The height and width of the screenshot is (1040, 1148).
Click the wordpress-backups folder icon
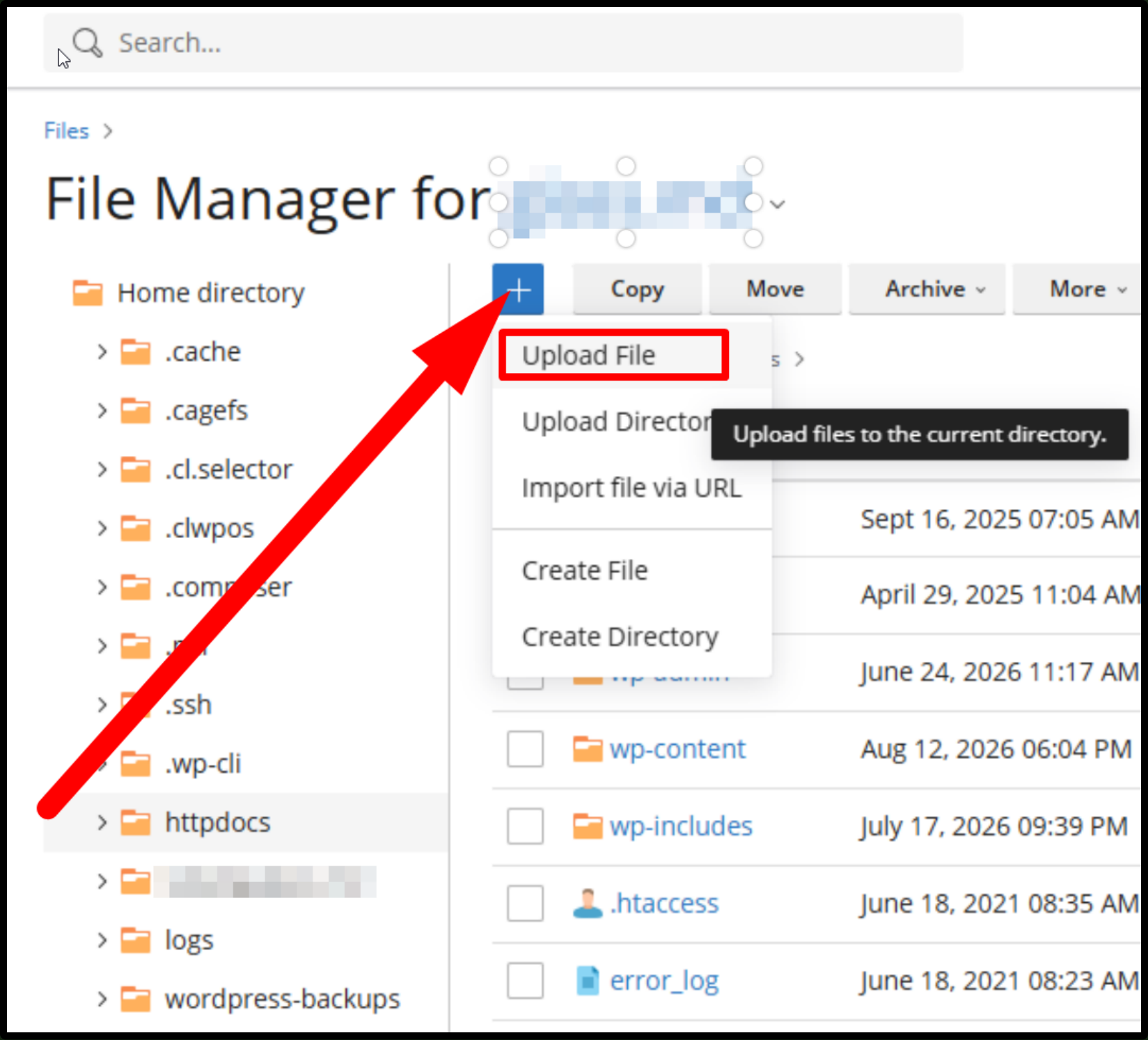click(136, 1000)
